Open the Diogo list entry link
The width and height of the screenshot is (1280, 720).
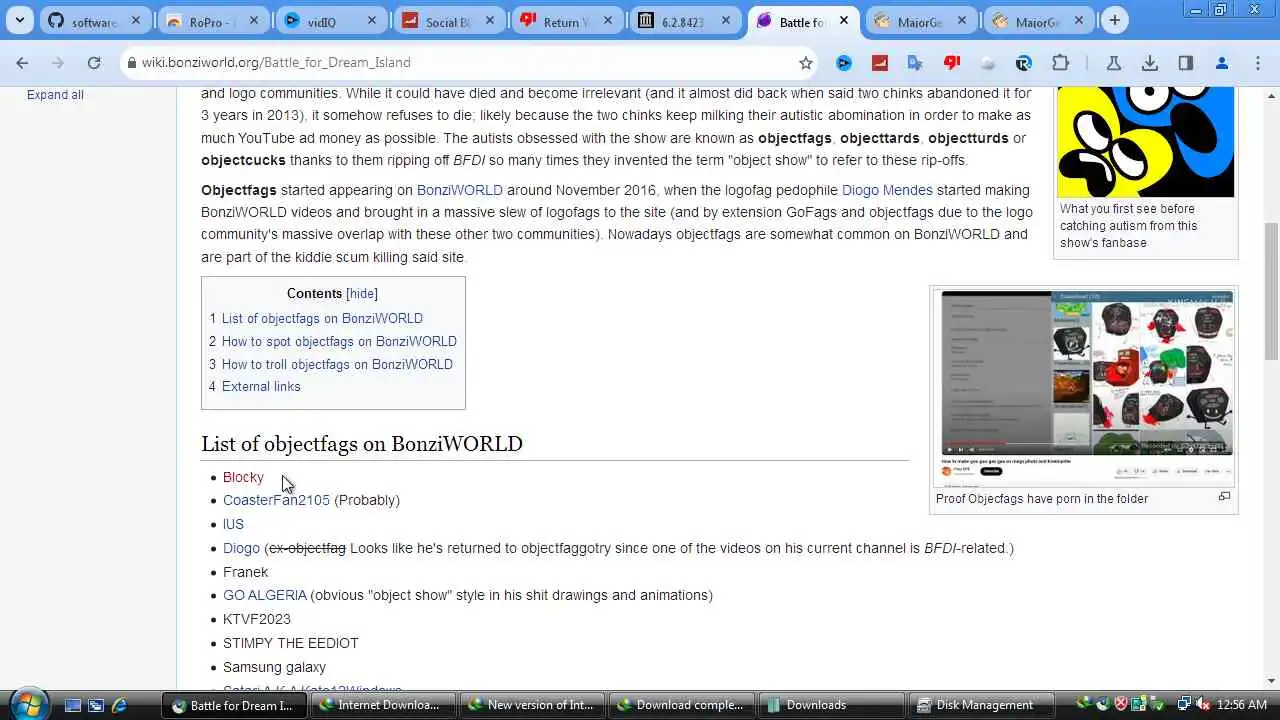tap(241, 548)
